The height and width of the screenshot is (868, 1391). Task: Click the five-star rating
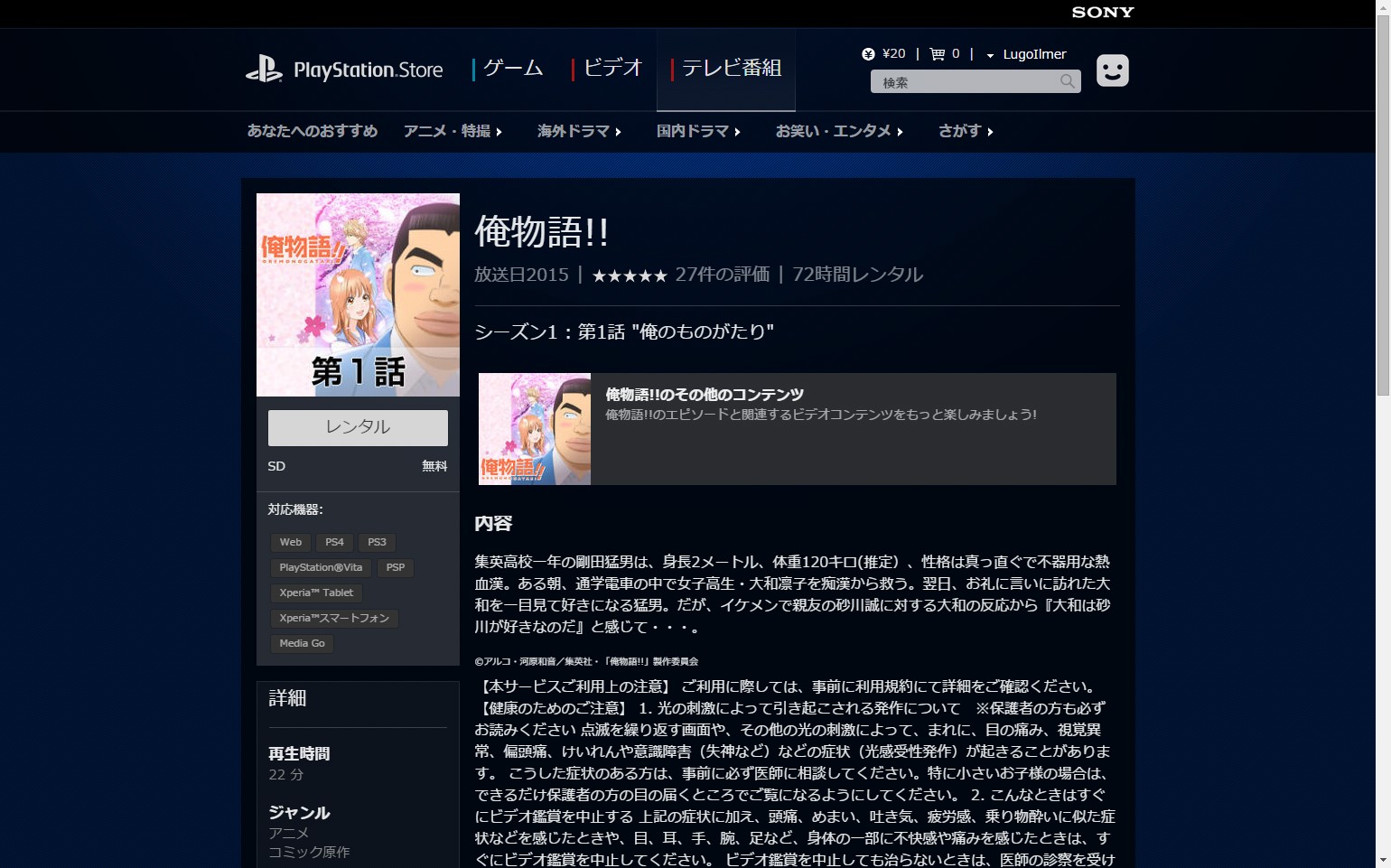point(630,275)
